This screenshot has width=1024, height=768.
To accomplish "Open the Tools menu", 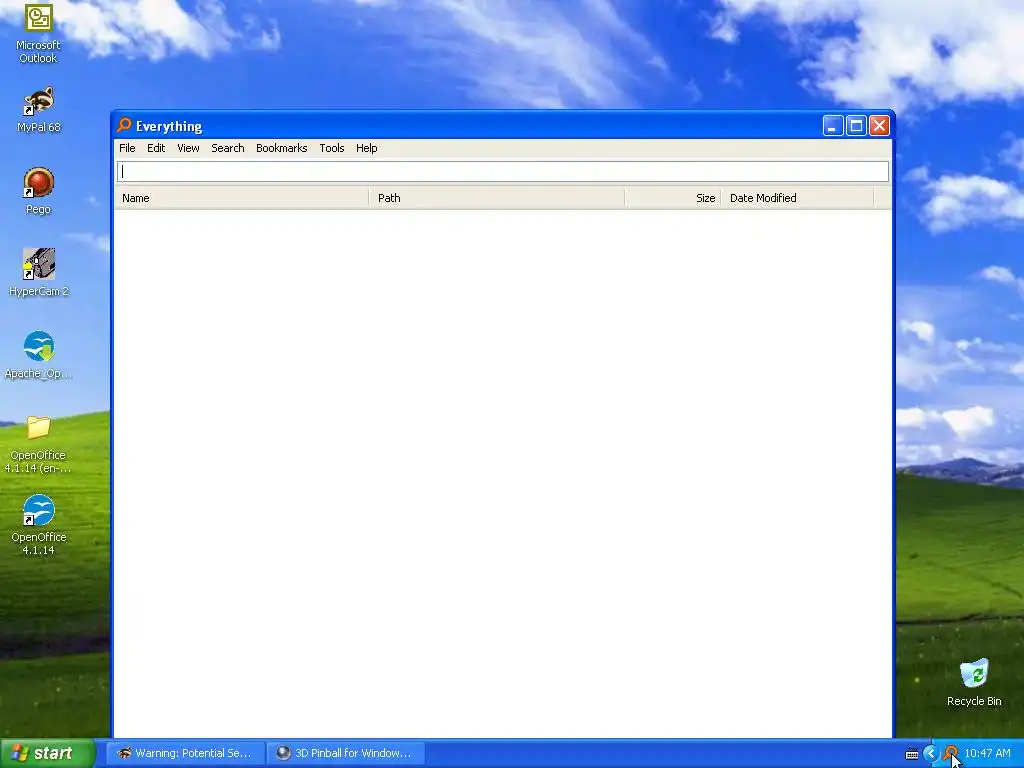I will pos(332,148).
